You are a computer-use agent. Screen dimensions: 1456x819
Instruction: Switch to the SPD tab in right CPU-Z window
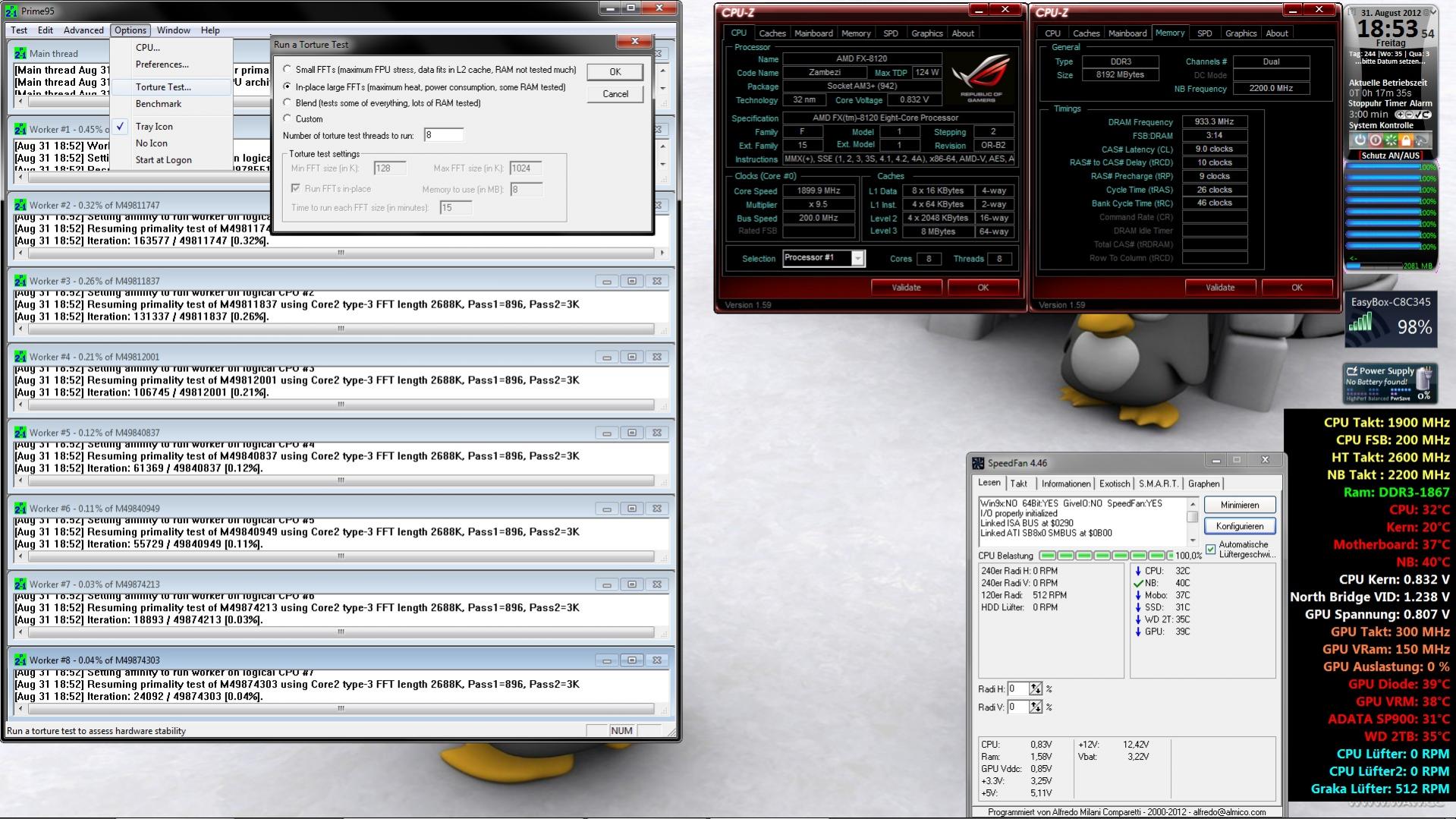coord(1204,33)
